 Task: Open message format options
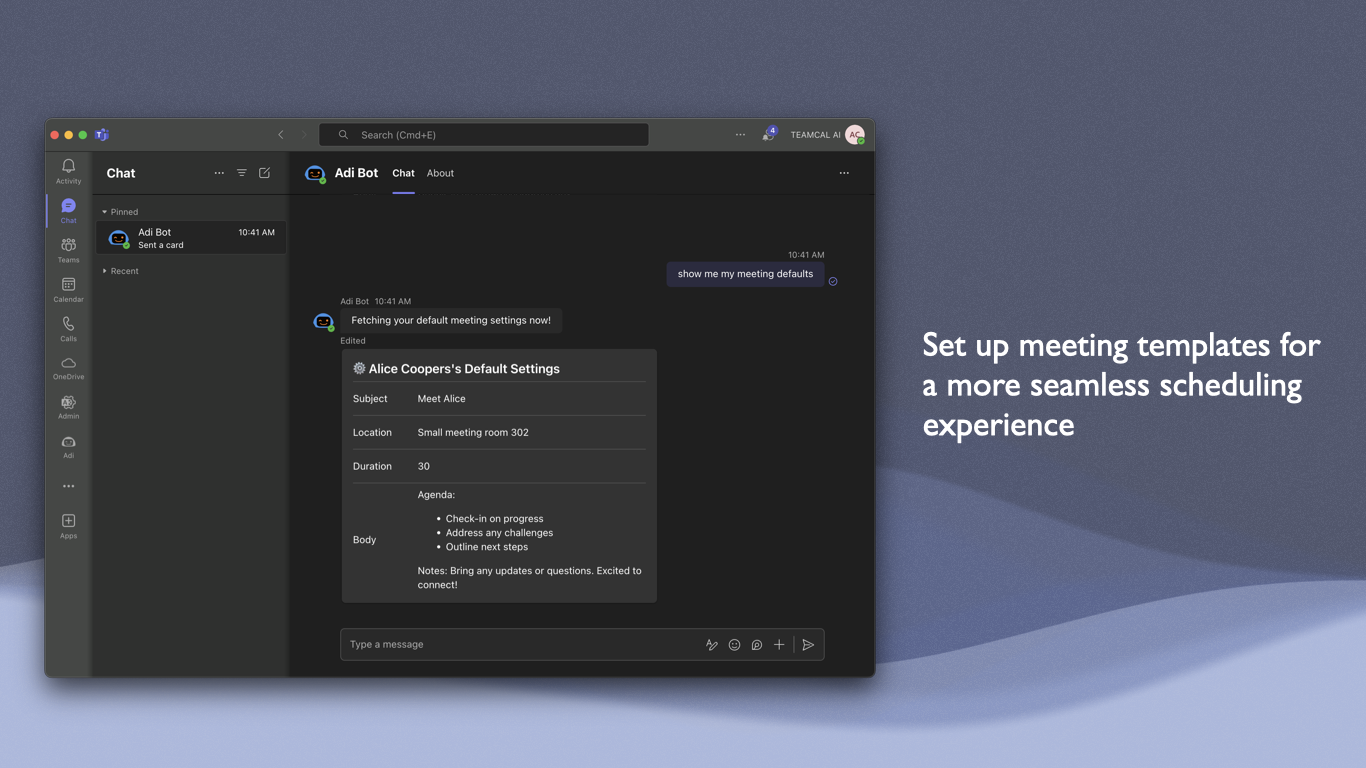click(712, 645)
